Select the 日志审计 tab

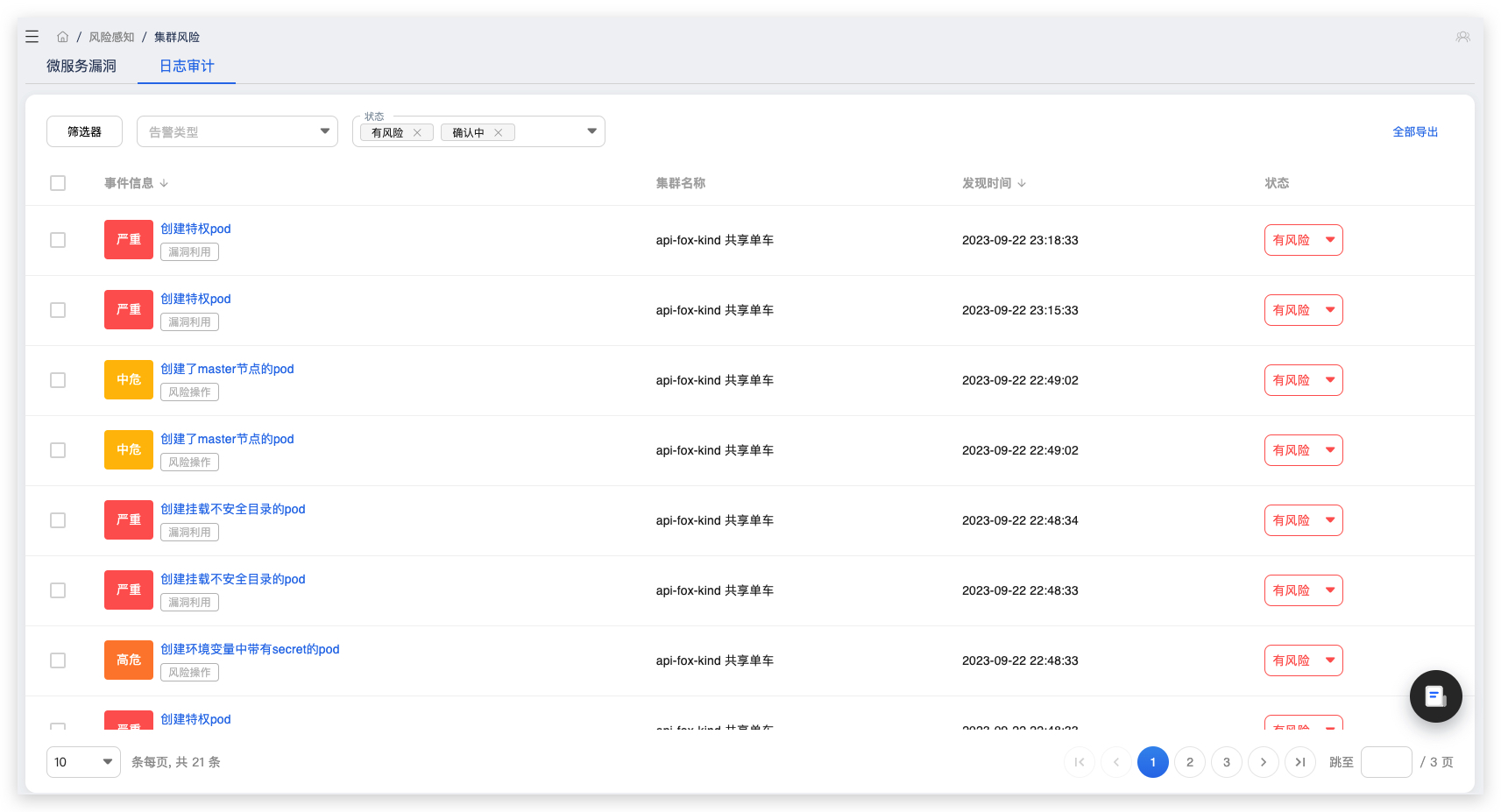click(187, 66)
